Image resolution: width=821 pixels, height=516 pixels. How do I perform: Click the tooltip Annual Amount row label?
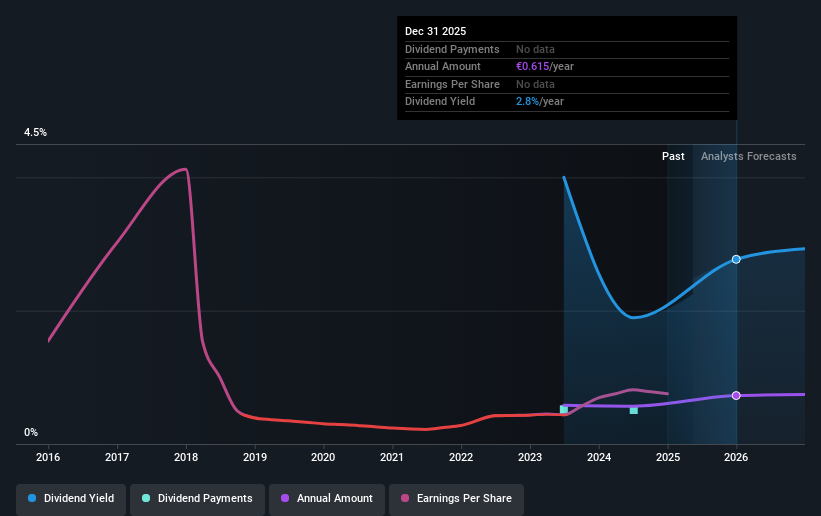(442, 67)
